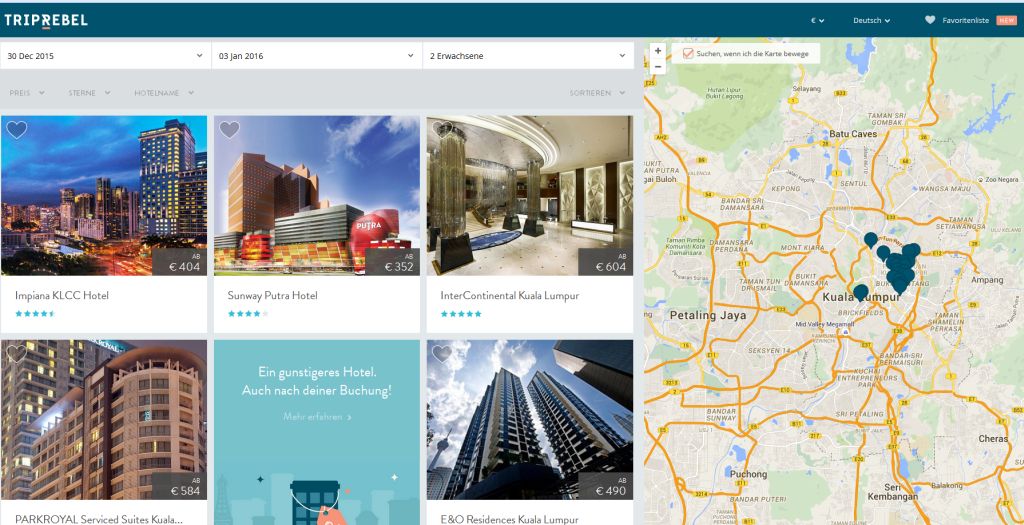Click the Ampang label on map

987,280
